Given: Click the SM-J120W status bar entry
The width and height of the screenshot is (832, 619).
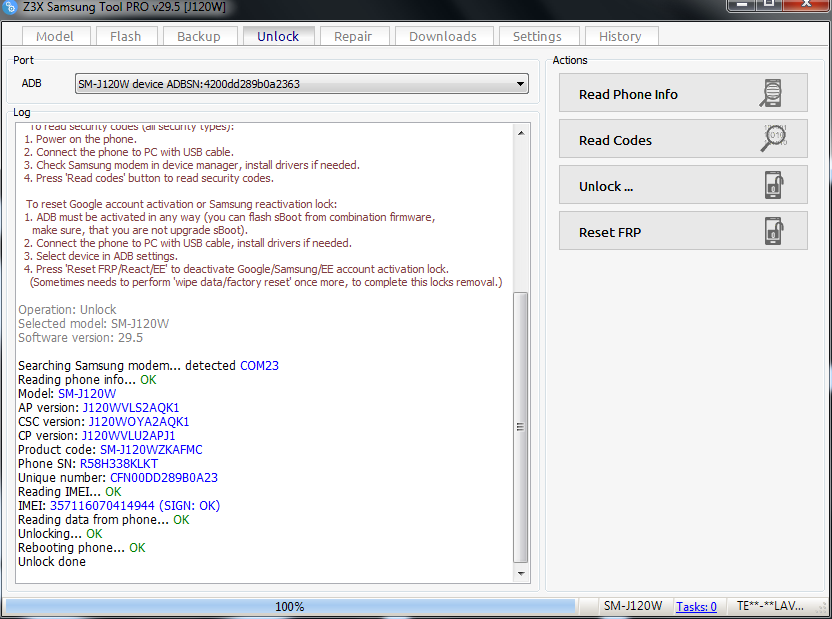Looking at the screenshot, I should (x=632, y=606).
